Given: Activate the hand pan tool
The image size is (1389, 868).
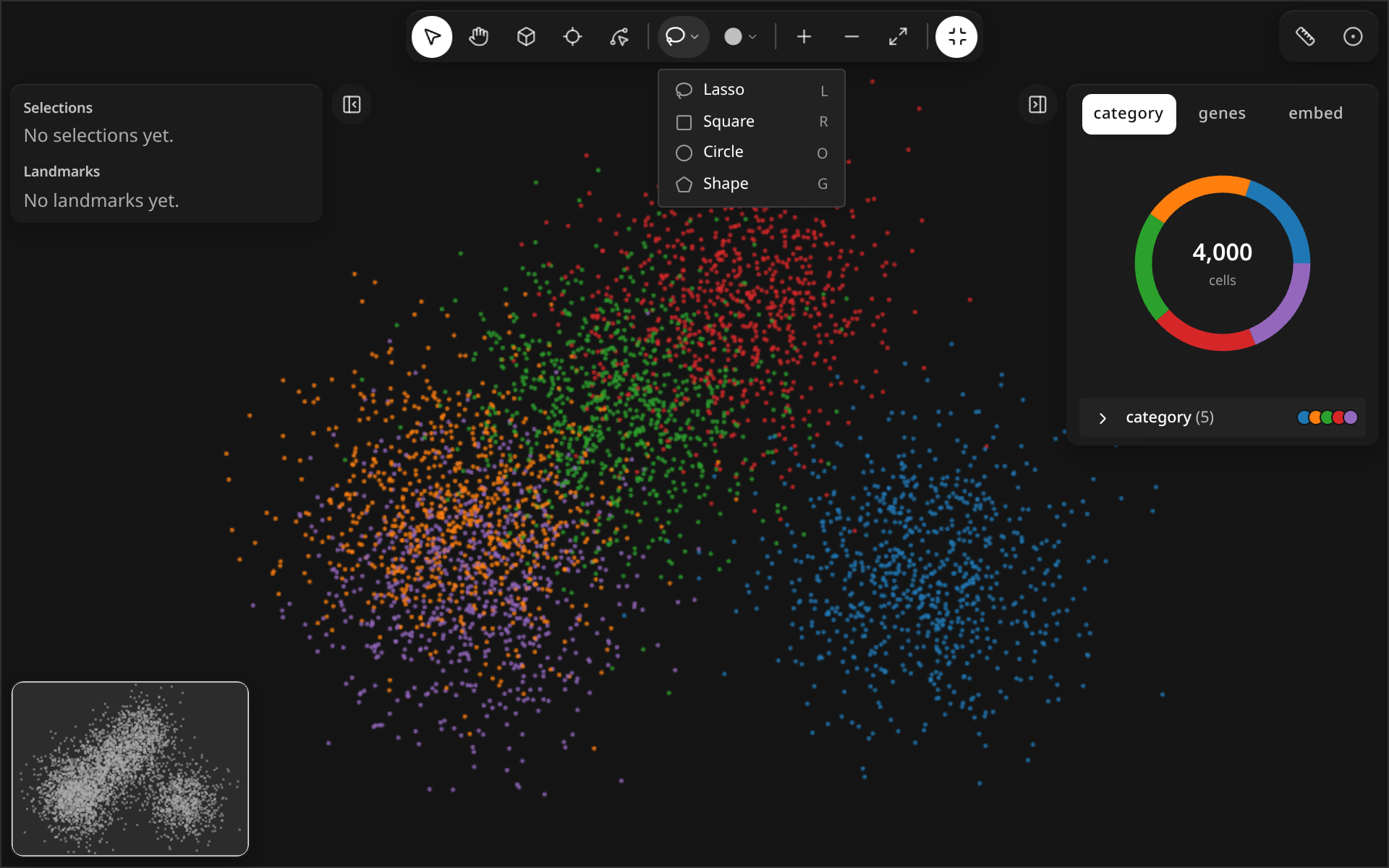Looking at the screenshot, I should 479,37.
